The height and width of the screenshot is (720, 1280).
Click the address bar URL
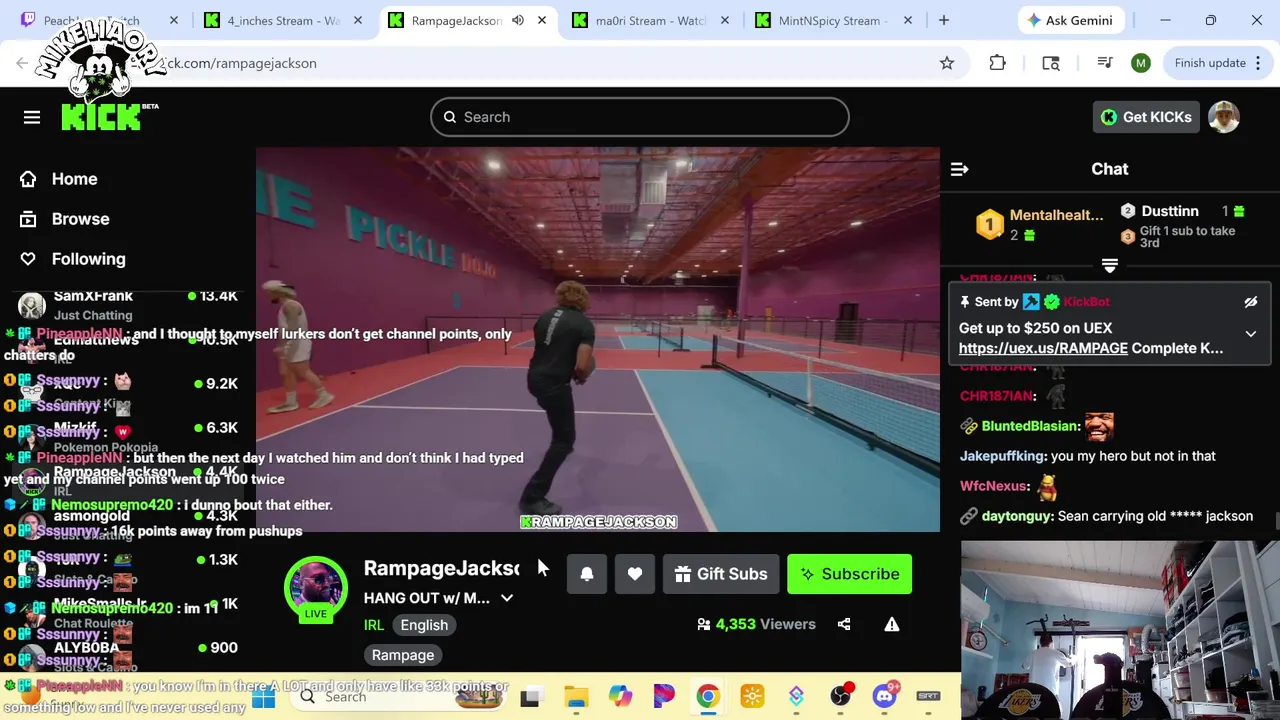point(240,63)
